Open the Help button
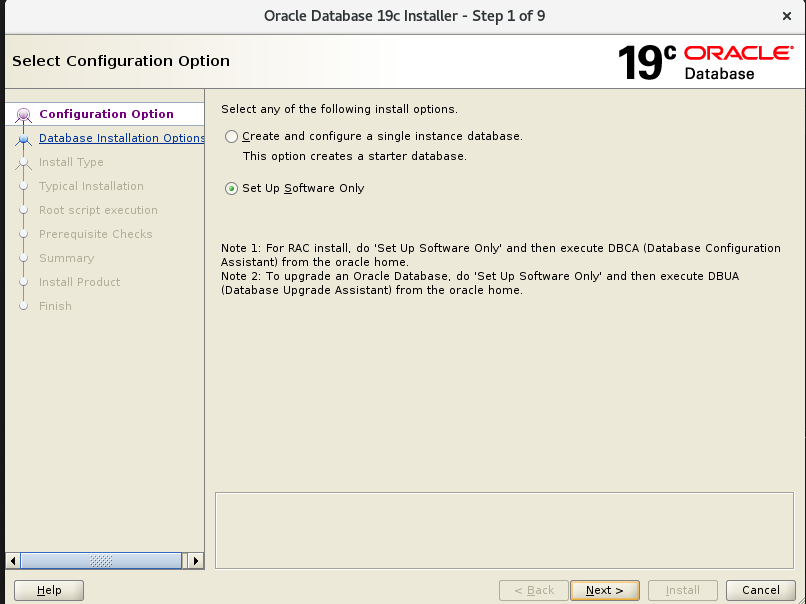 tap(49, 590)
